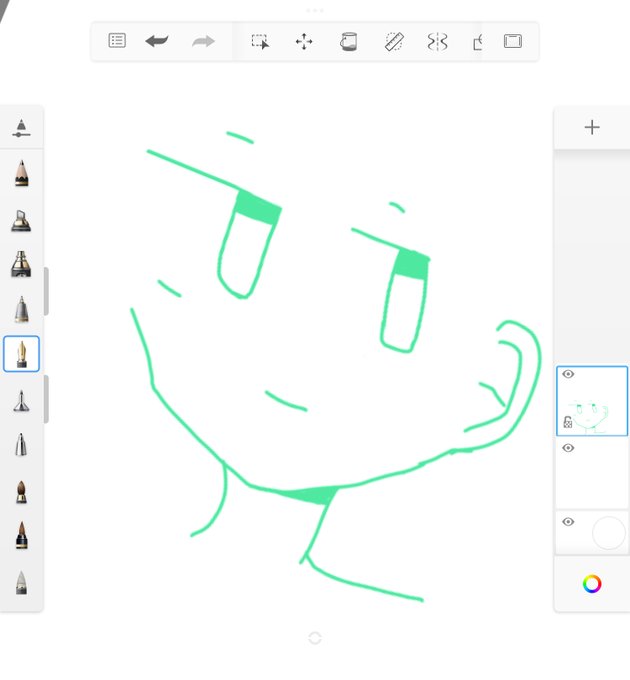Viewport: 630px width, 680px height.
Task: Select the Flood Fill bucket tool
Action: tap(349, 42)
